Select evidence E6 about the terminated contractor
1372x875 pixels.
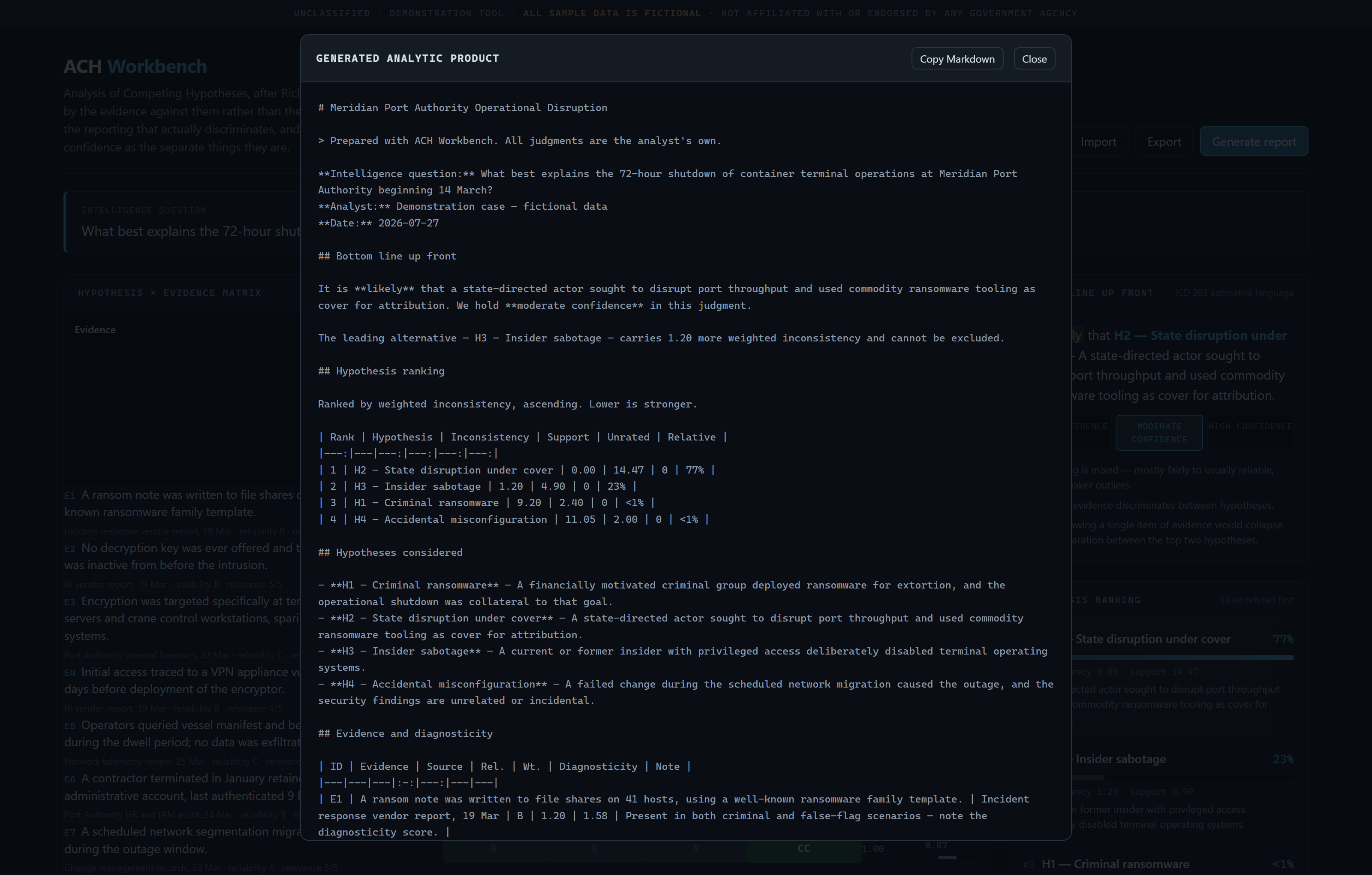tap(182, 795)
